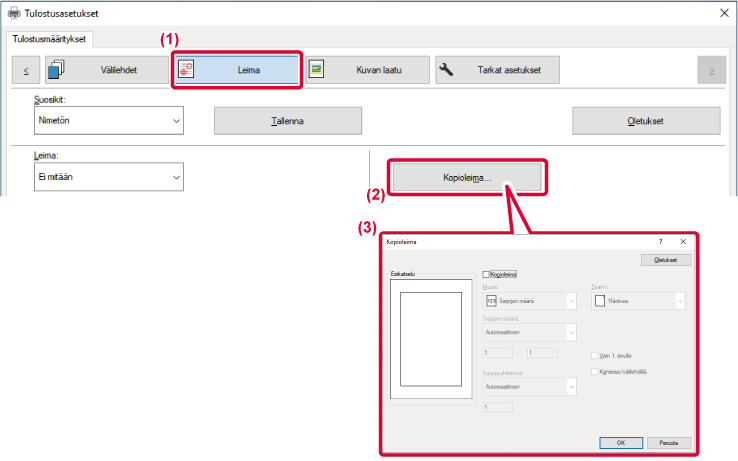The width and height of the screenshot is (738, 461).
Task: Click the printer icon in title bar
Action: [x=13, y=14]
